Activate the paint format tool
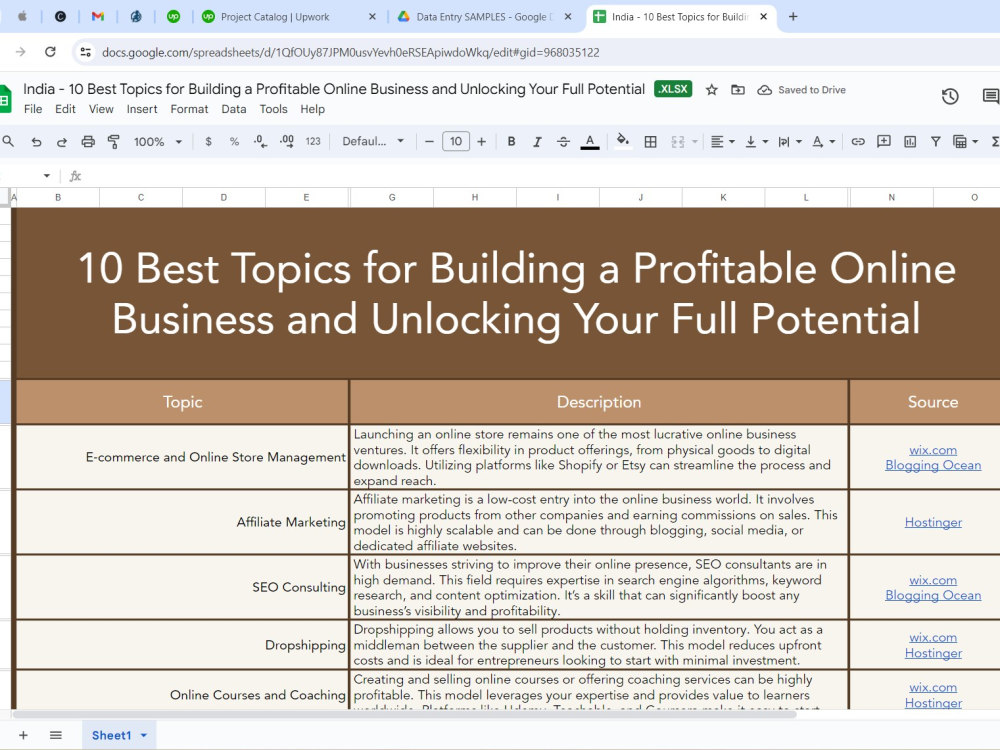 [114, 142]
